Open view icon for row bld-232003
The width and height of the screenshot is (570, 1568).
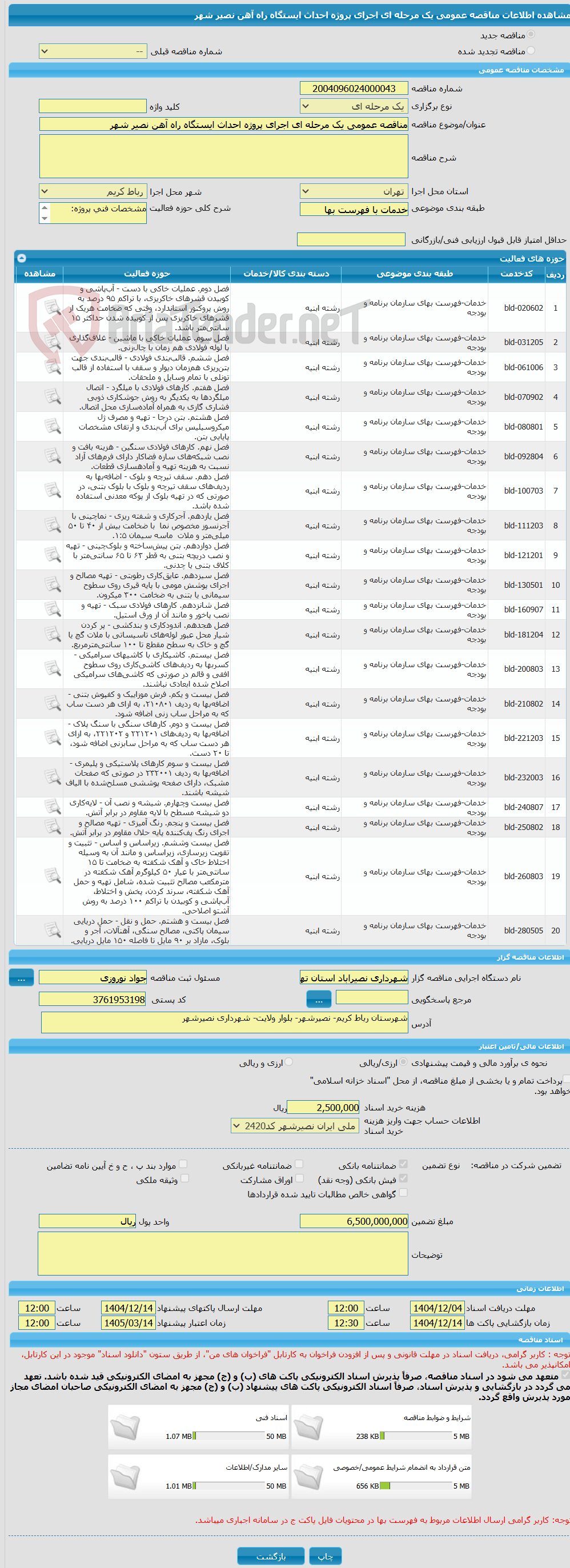coord(53,777)
